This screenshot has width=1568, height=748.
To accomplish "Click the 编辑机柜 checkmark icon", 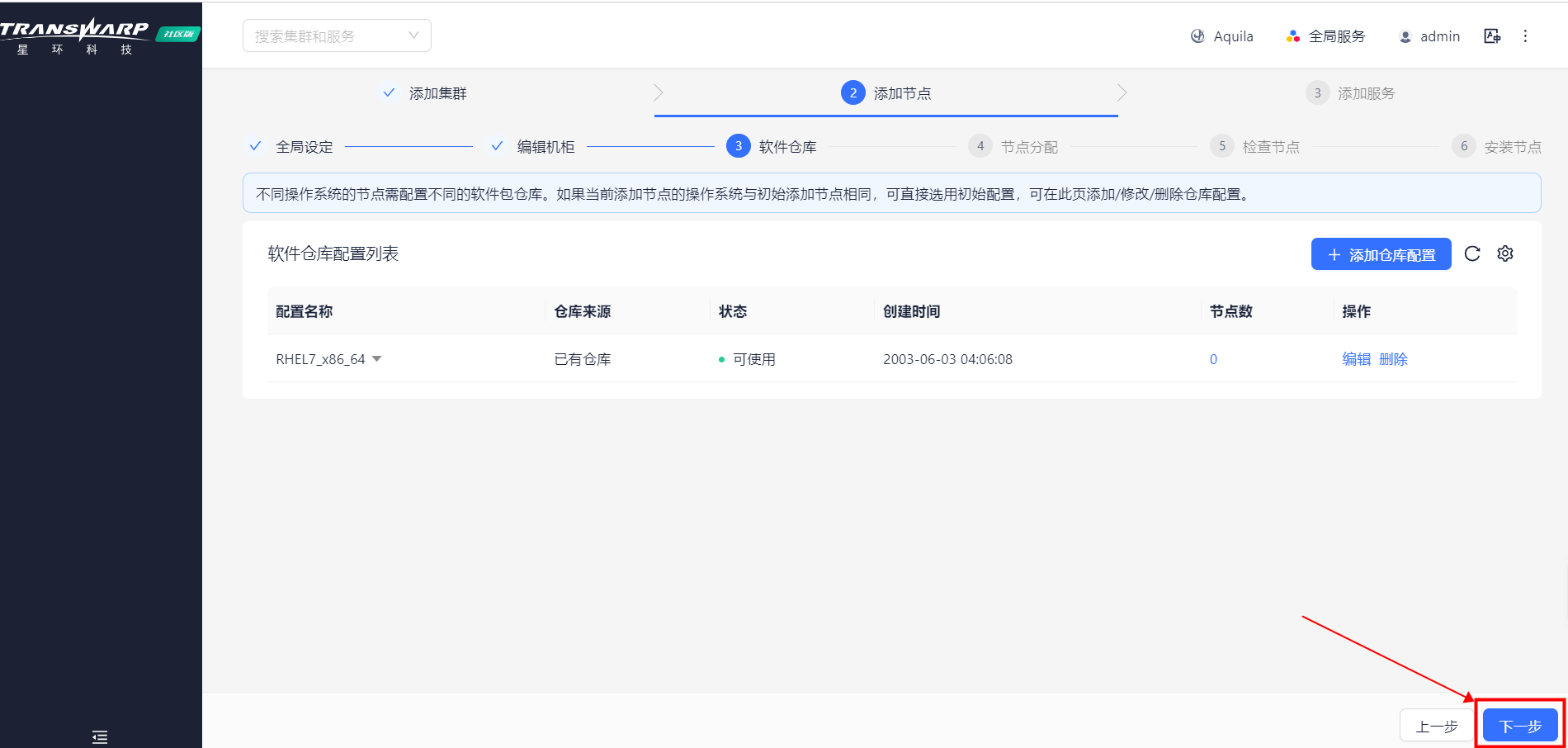I will click(497, 146).
